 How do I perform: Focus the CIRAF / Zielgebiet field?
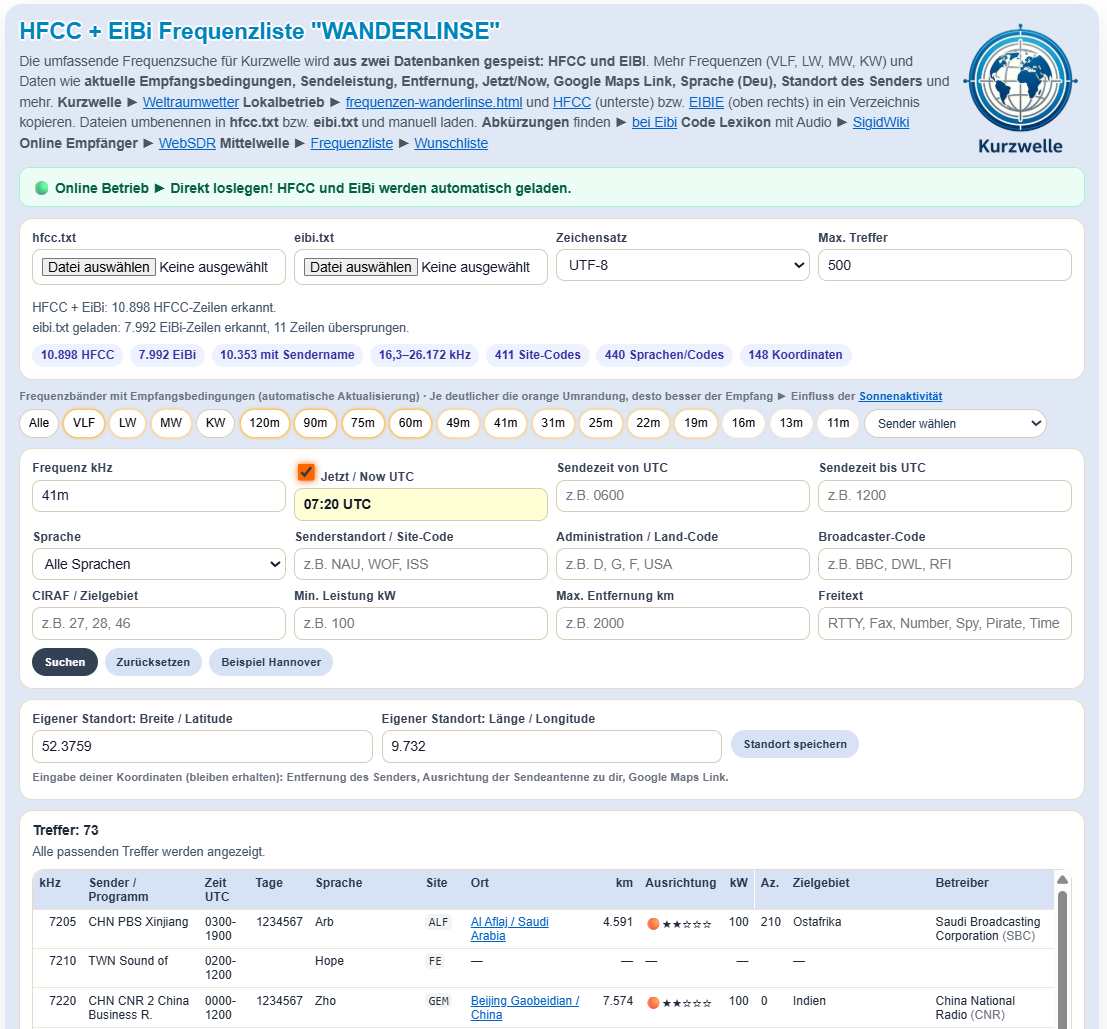point(159,623)
